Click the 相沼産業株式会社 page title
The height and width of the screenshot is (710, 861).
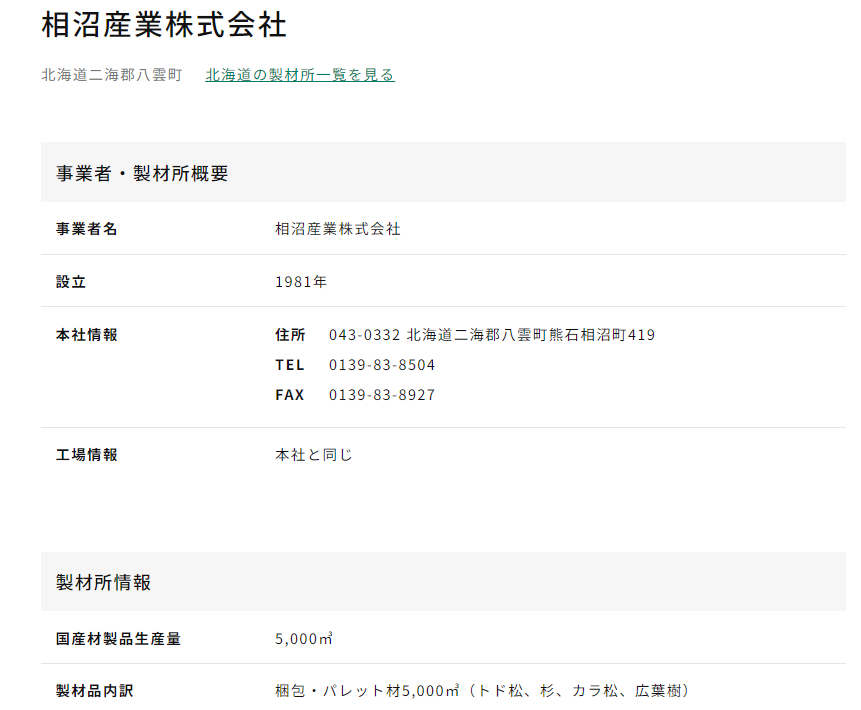(164, 25)
